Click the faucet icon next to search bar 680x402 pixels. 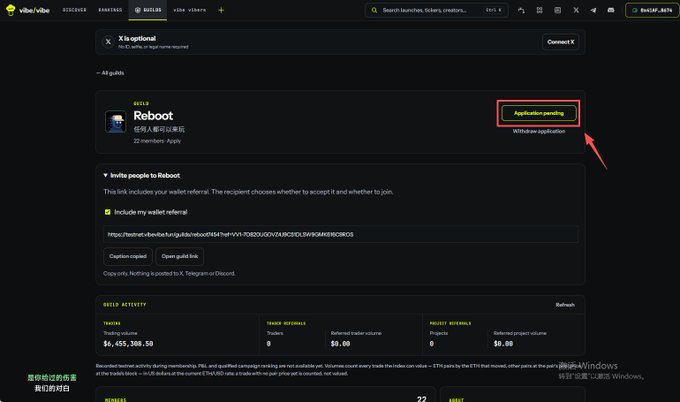click(521, 10)
